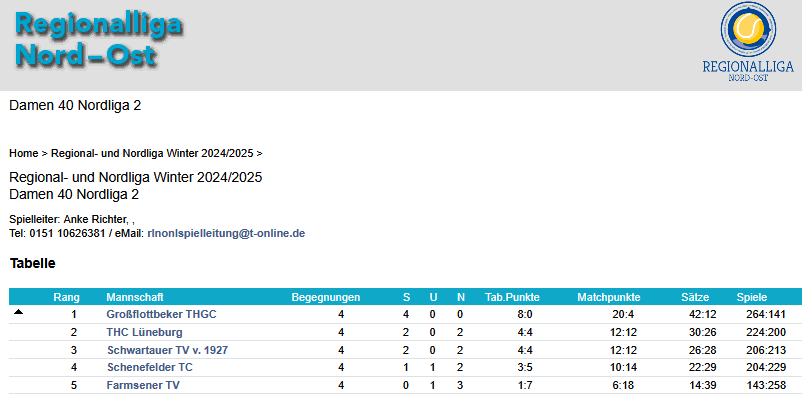This screenshot has height=407, width=802.
Task: Click the Tabelle section heading
Action: (32, 264)
